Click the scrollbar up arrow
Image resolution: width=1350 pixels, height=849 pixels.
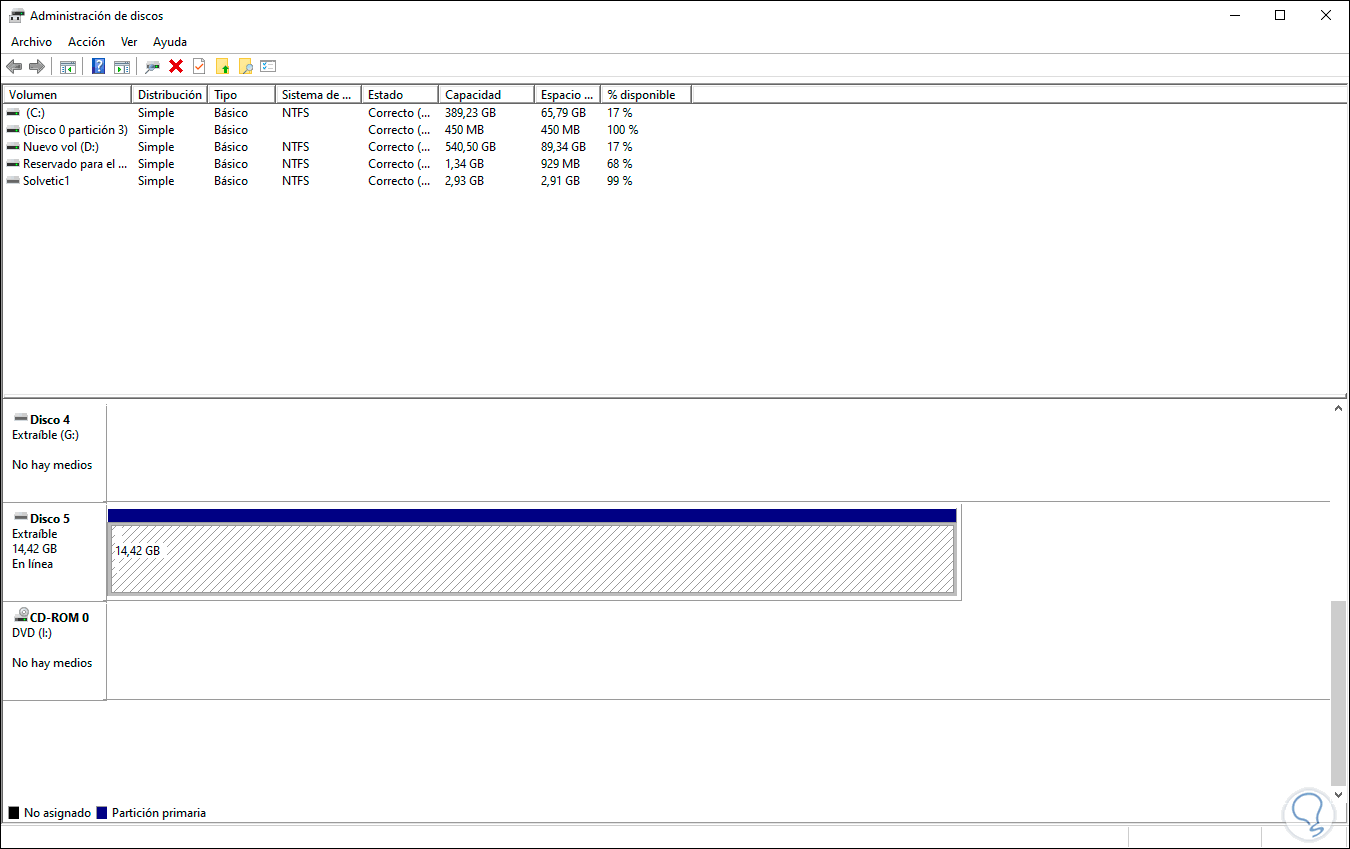click(x=1338, y=407)
